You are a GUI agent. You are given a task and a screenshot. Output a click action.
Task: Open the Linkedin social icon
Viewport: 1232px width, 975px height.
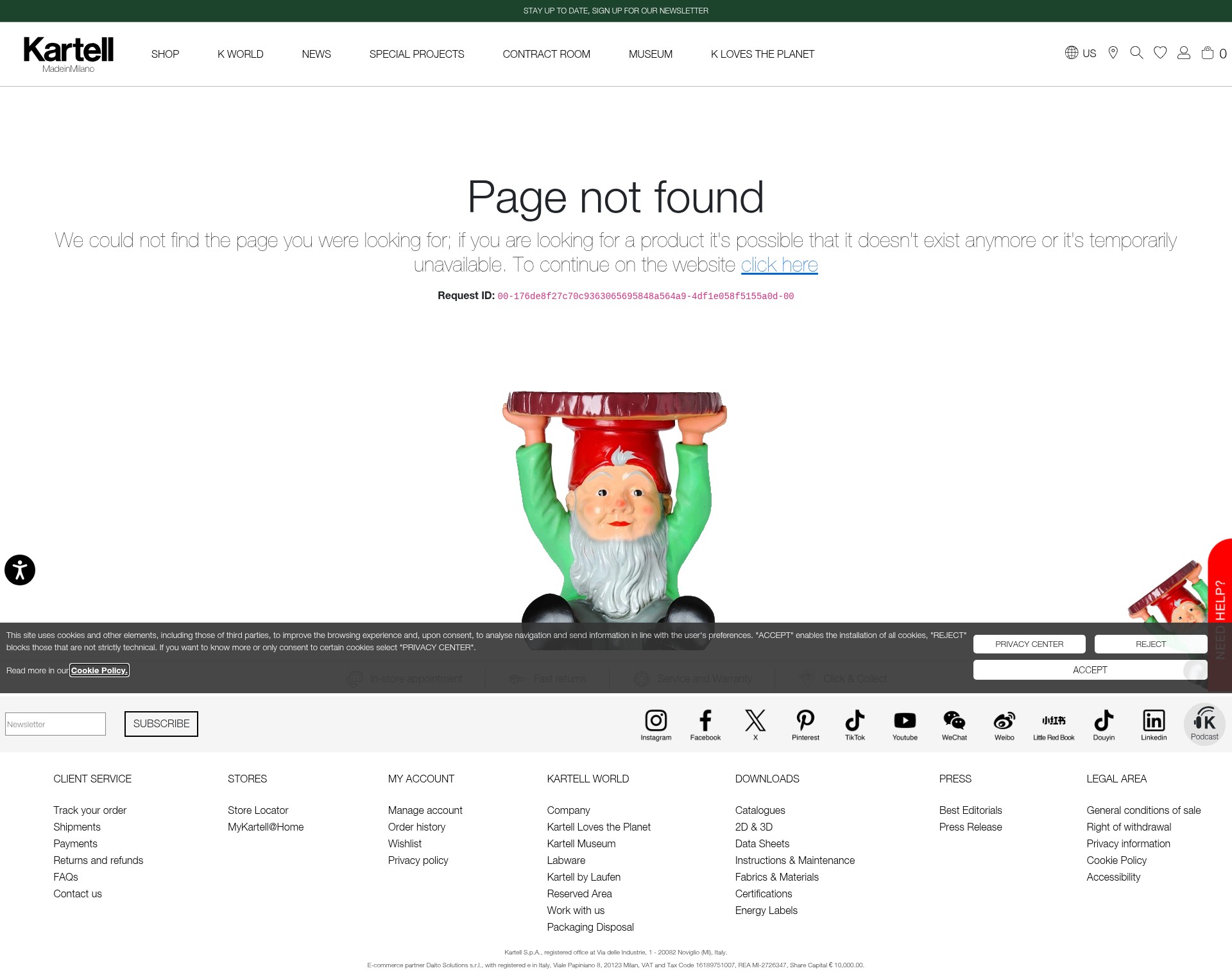pyautogui.click(x=1154, y=725)
